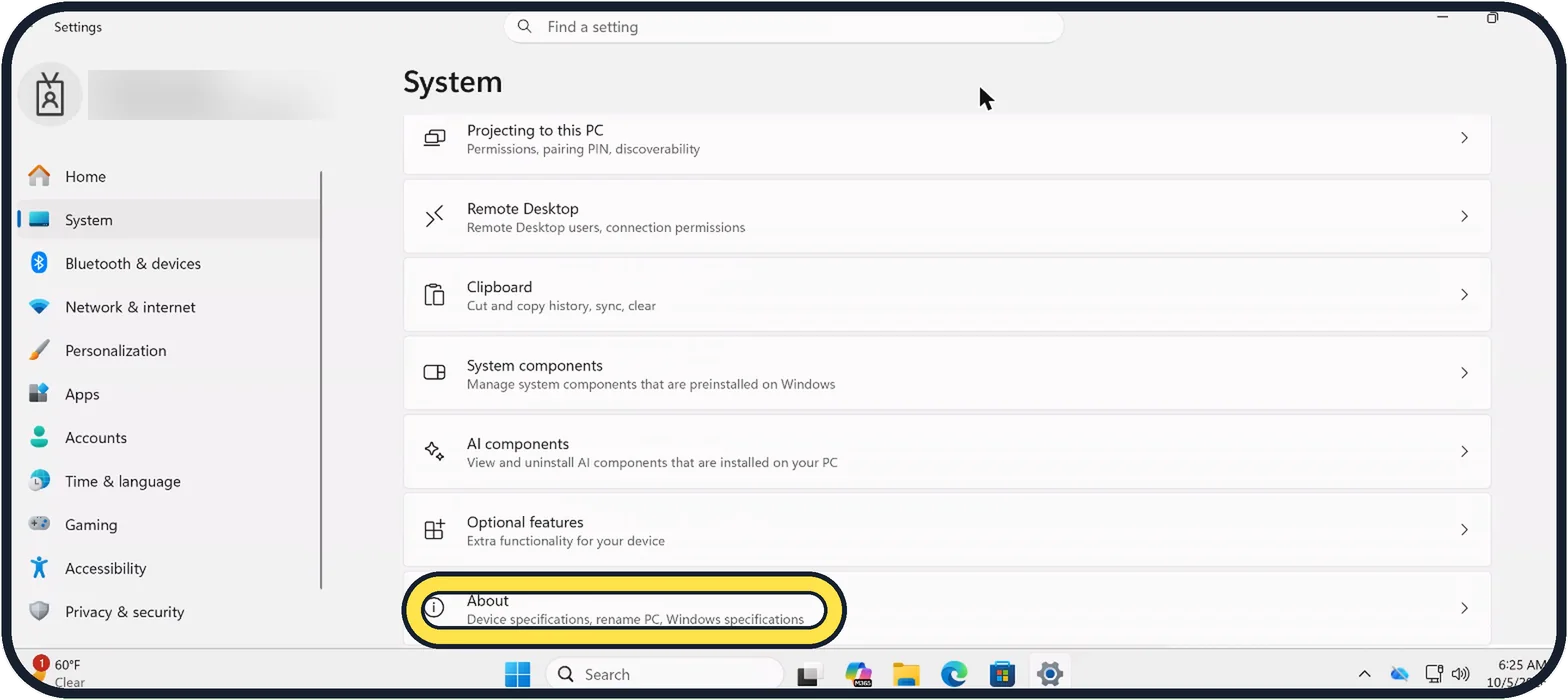Click the Home house icon

click(39, 176)
